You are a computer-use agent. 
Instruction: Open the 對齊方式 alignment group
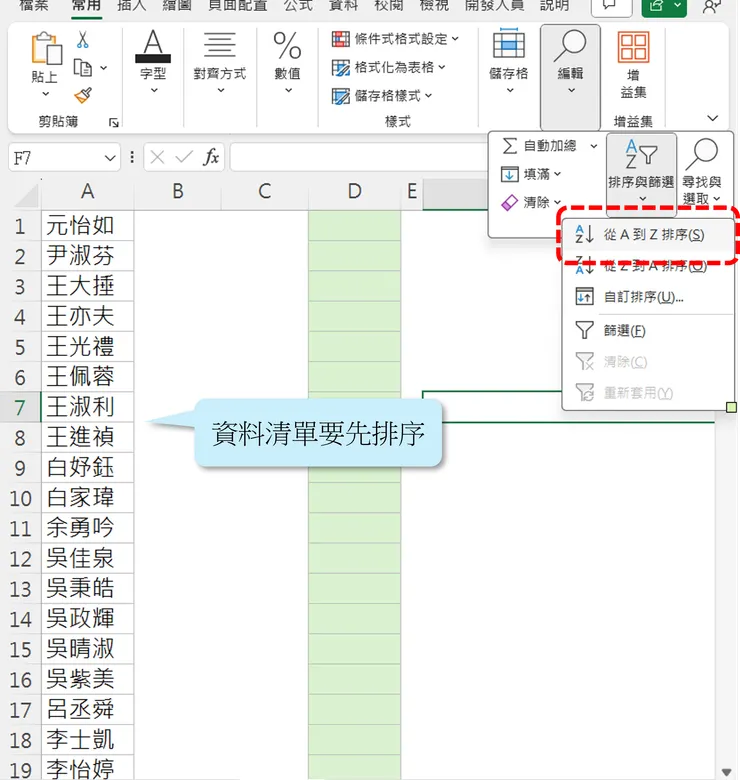pyautogui.click(x=220, y=61)
